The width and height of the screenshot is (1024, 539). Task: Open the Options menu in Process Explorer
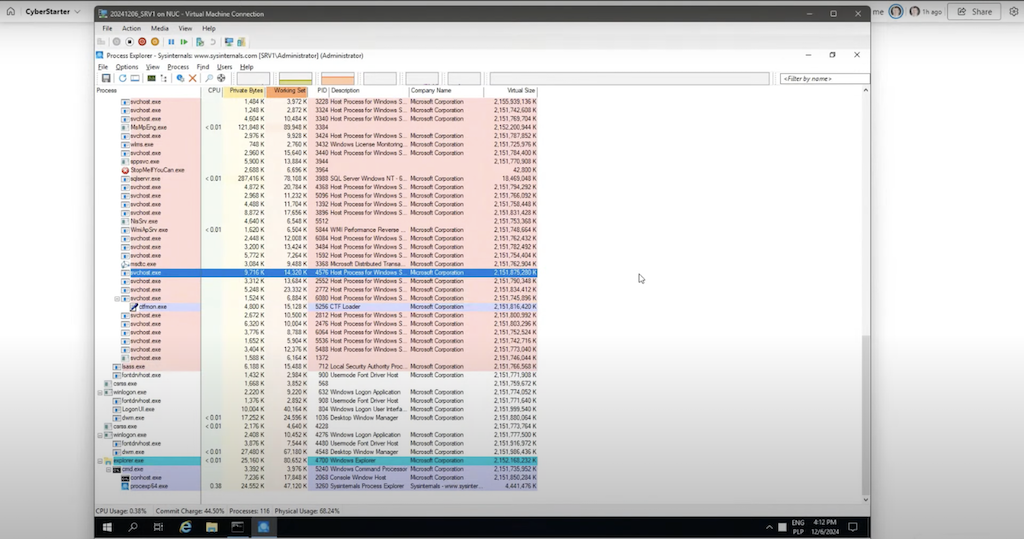[126, 67]
